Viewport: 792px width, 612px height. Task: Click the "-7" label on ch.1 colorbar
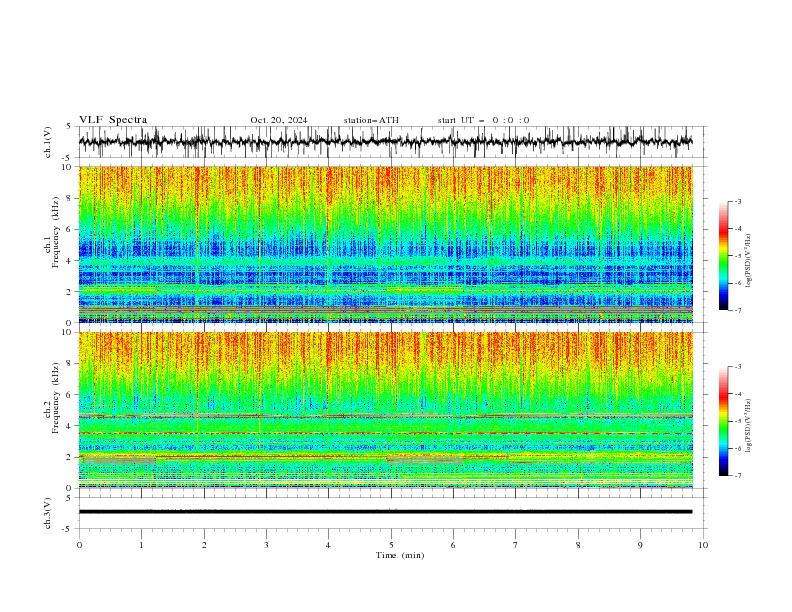click(737, 310)
